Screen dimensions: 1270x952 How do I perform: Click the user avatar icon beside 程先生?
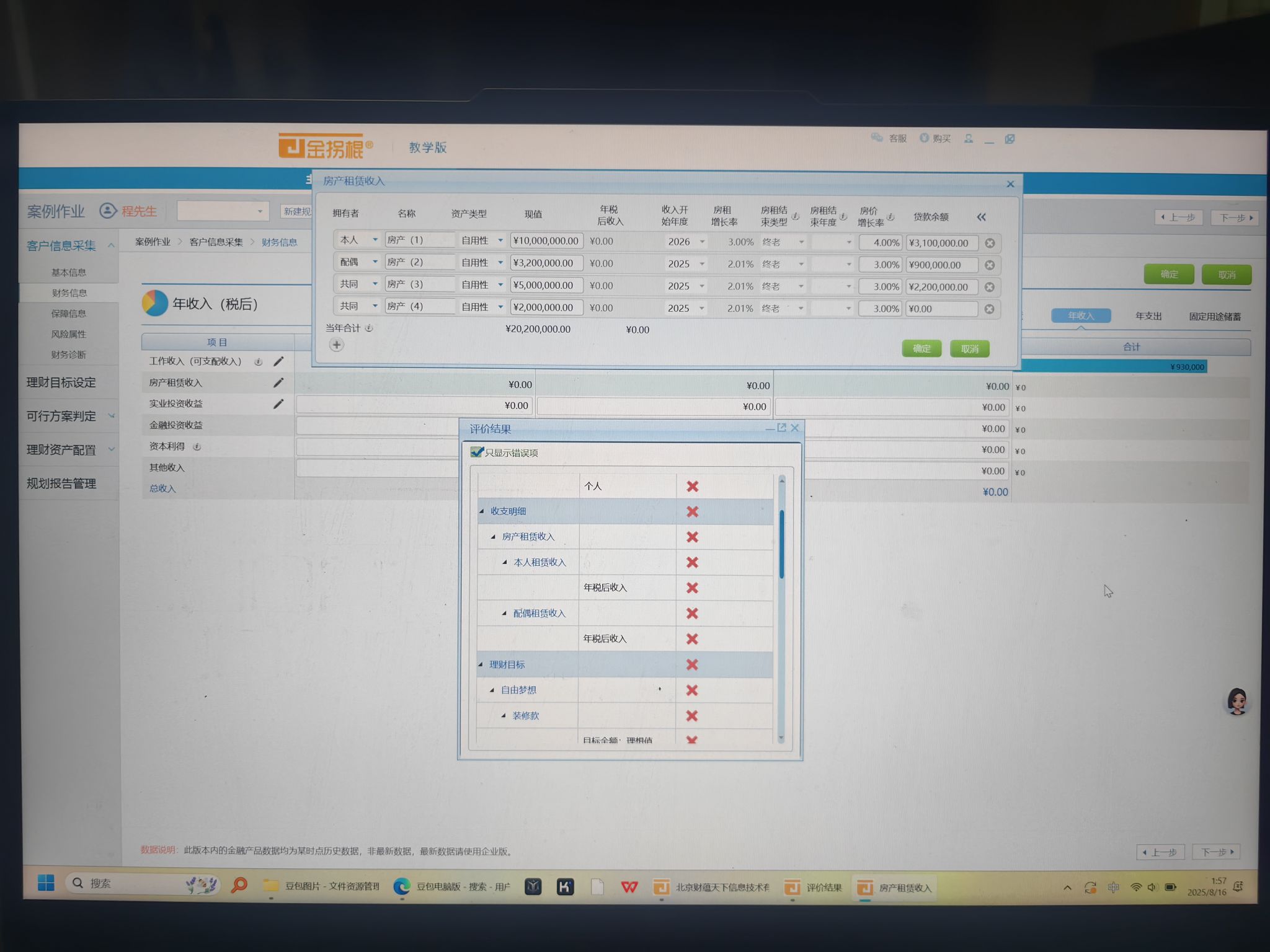(108, 211)
